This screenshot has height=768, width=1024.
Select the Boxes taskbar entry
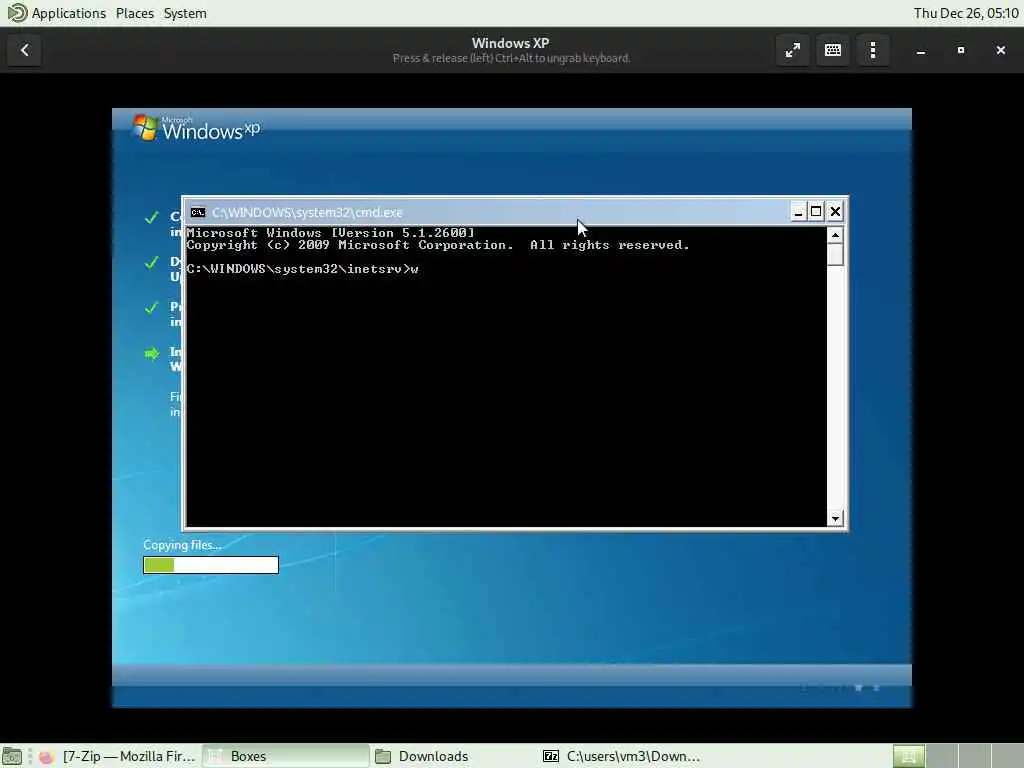point(285,756)
